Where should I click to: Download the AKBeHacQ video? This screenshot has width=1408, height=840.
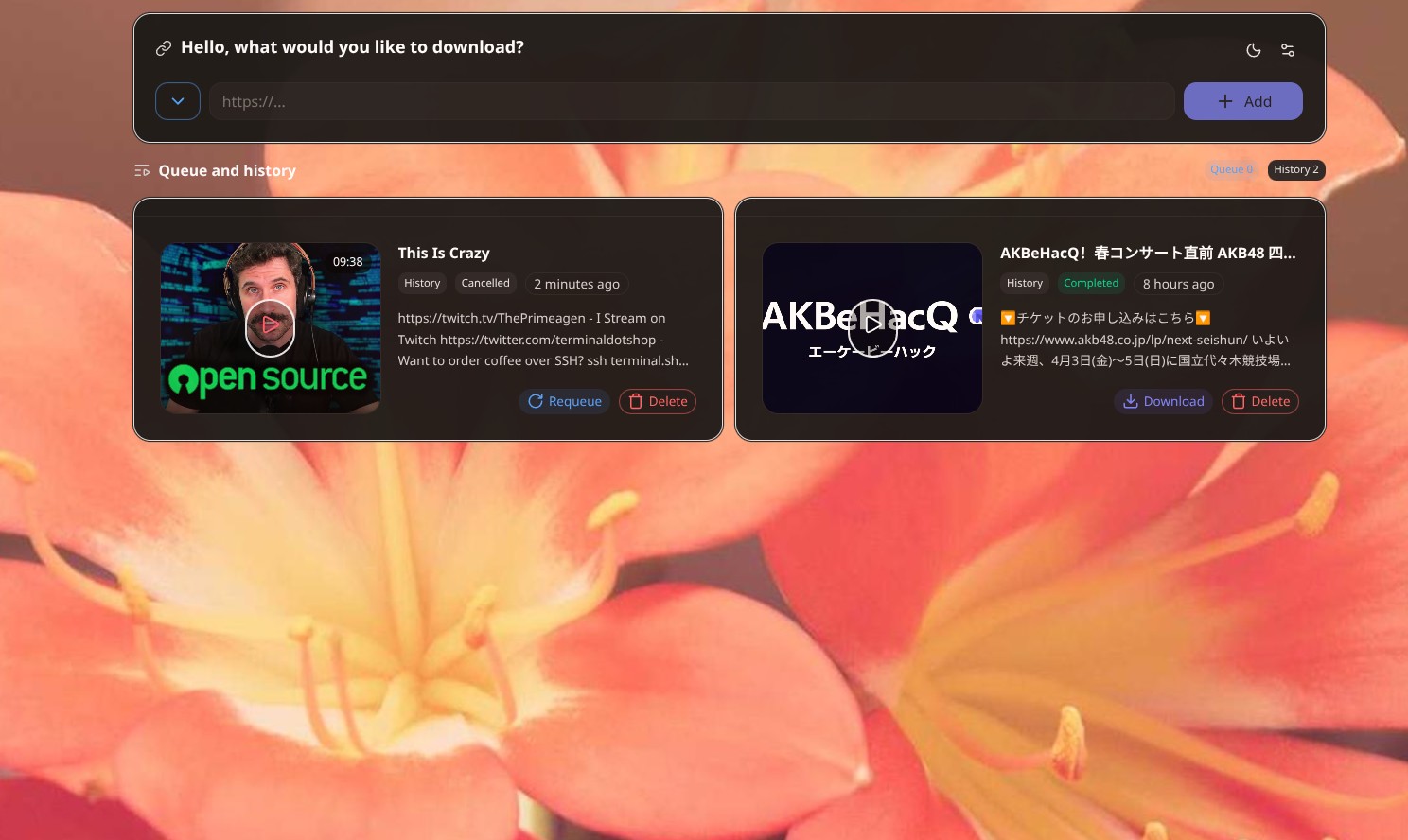click(x=1163, y=401)
